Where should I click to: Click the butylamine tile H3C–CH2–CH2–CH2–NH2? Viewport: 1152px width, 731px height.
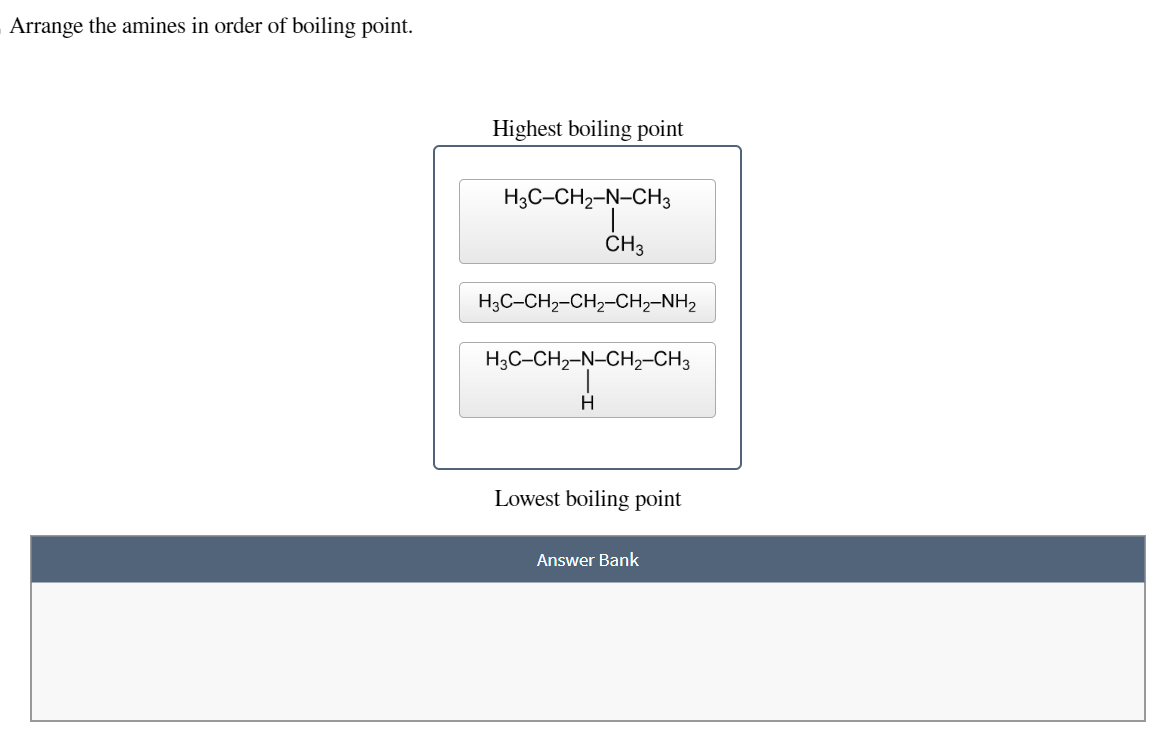tap(587, 302)
